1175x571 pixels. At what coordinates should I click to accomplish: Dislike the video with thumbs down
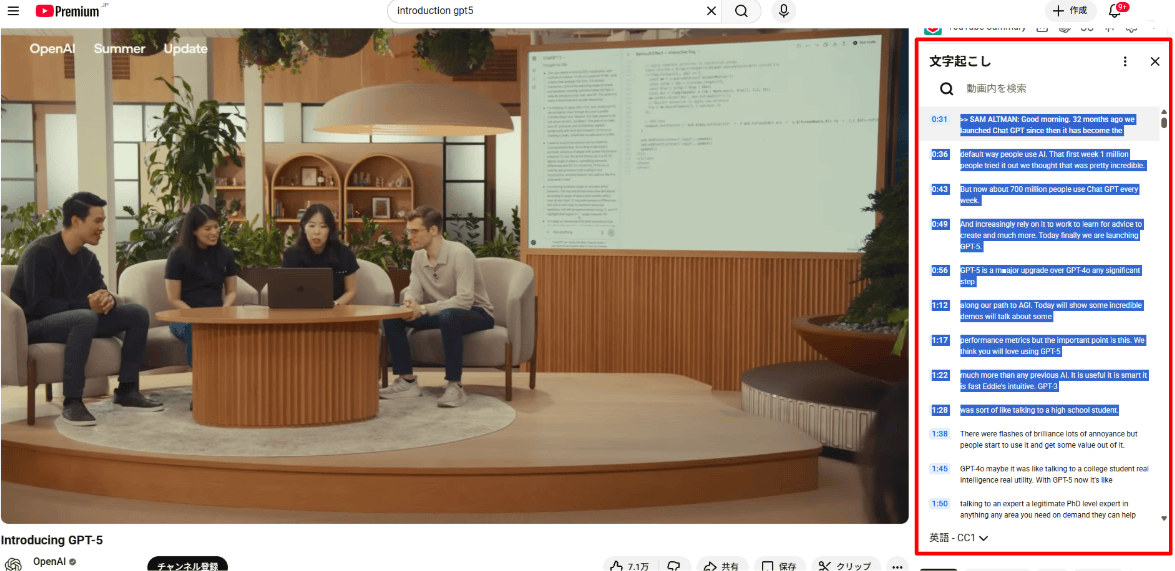click(674, 566)
